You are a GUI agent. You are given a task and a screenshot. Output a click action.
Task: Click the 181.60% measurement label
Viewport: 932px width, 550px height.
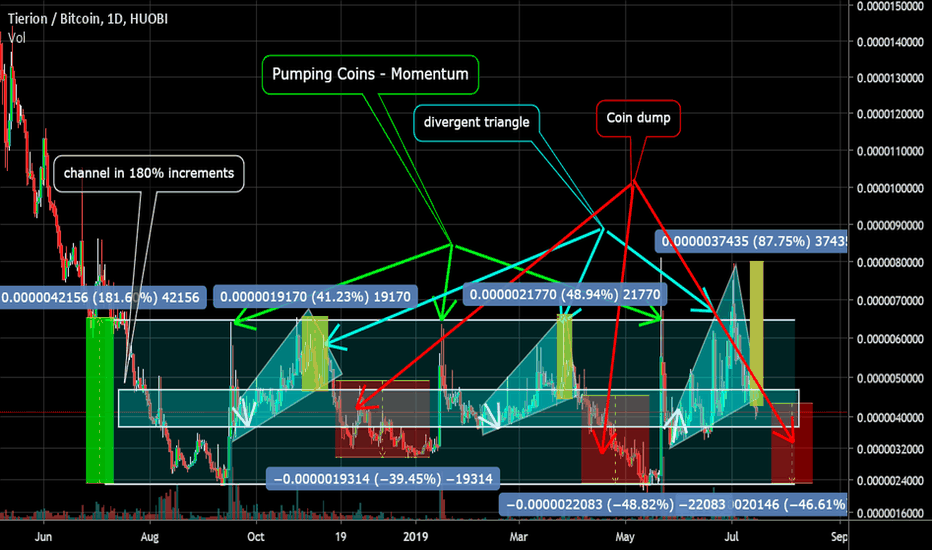click(103, 297)
